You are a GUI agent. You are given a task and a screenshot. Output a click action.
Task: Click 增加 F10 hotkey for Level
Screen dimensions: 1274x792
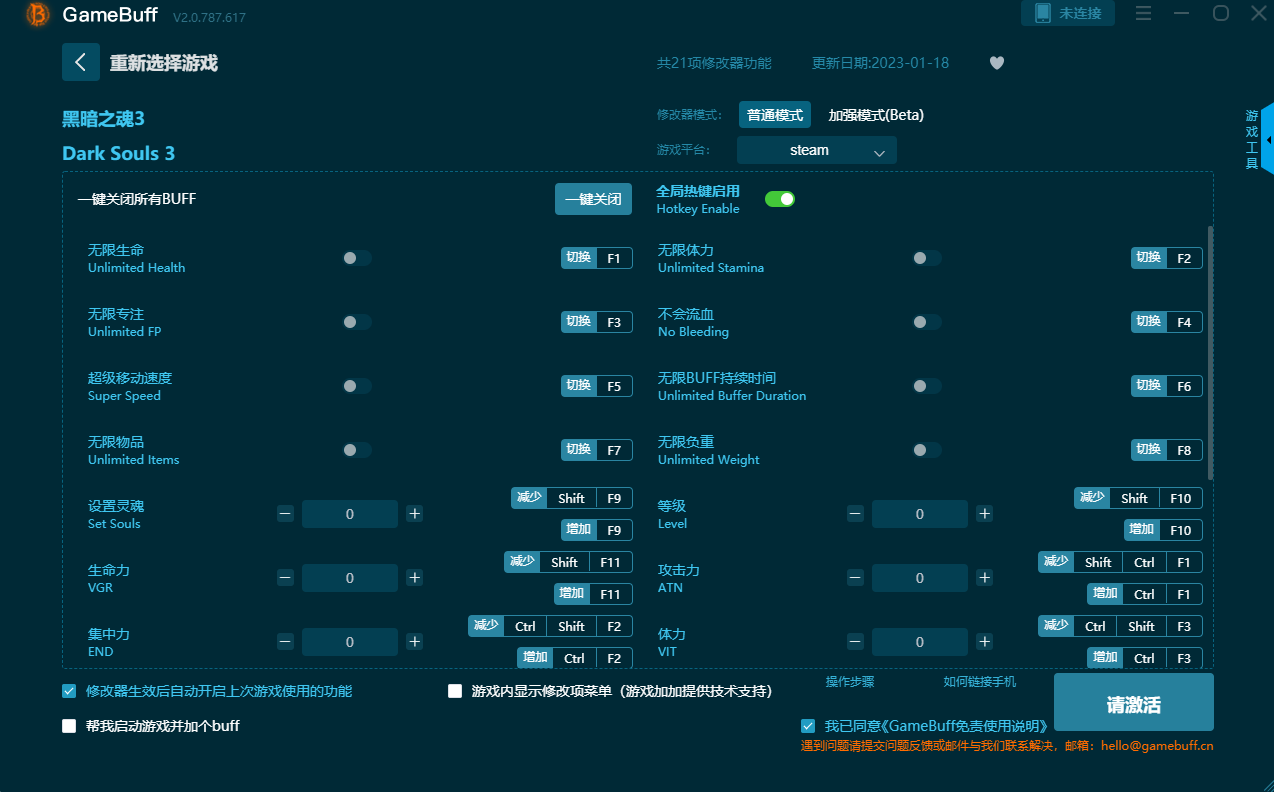click(x=1162, y=530)
